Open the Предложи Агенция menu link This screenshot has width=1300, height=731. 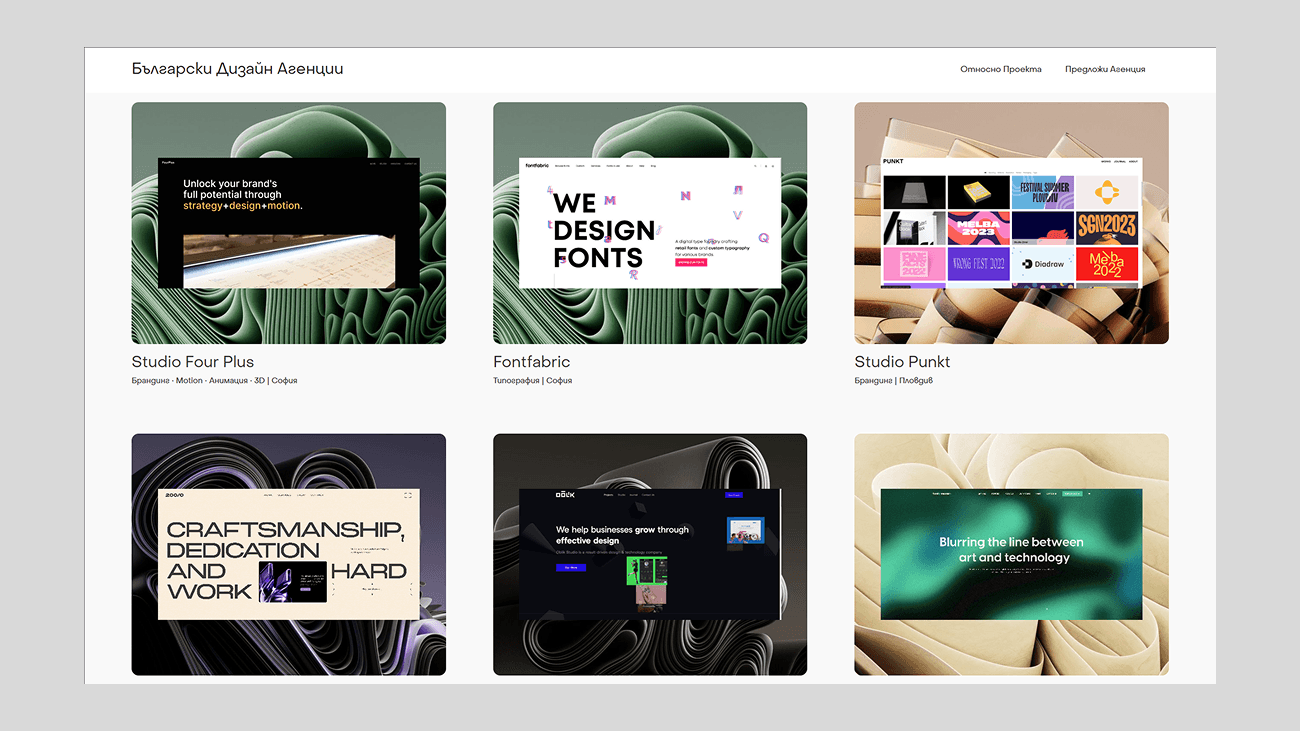coord(1104,70)
